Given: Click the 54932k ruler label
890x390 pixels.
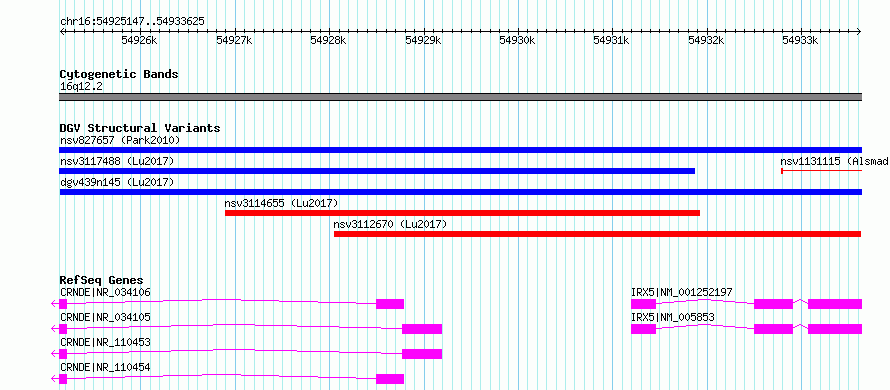Looking at the screenshot, I should [706, 40].
